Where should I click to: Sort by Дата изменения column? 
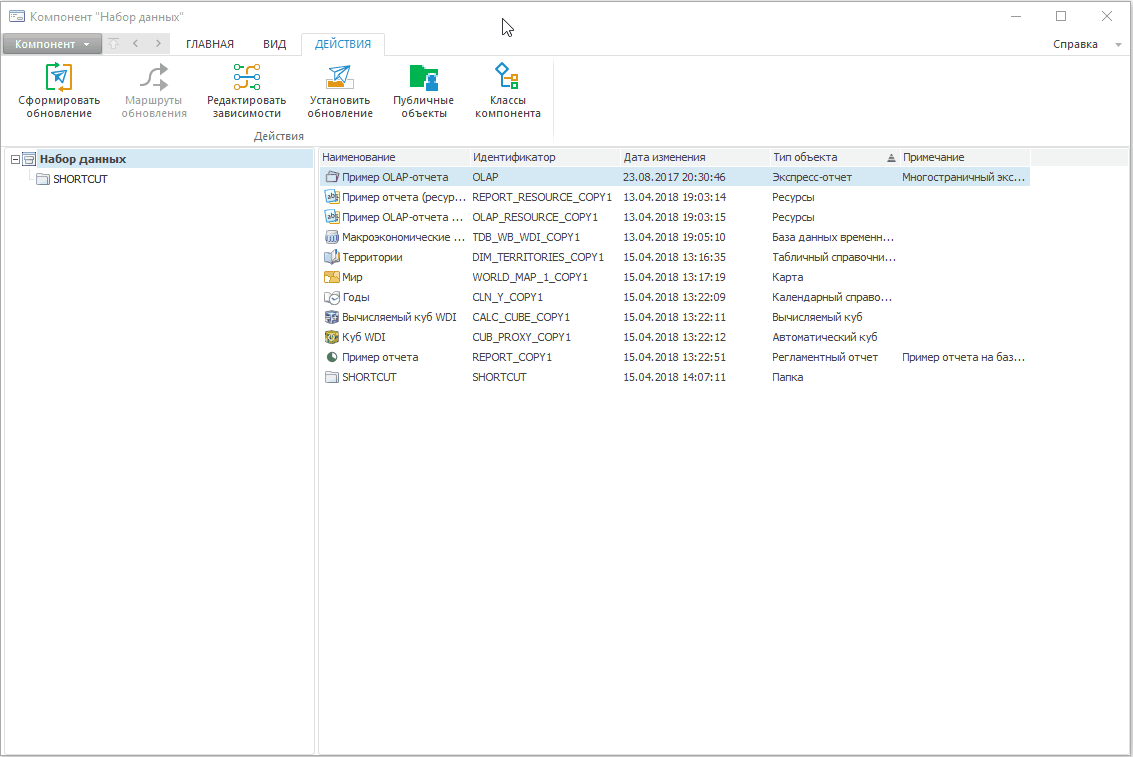[x=664, y=157]
